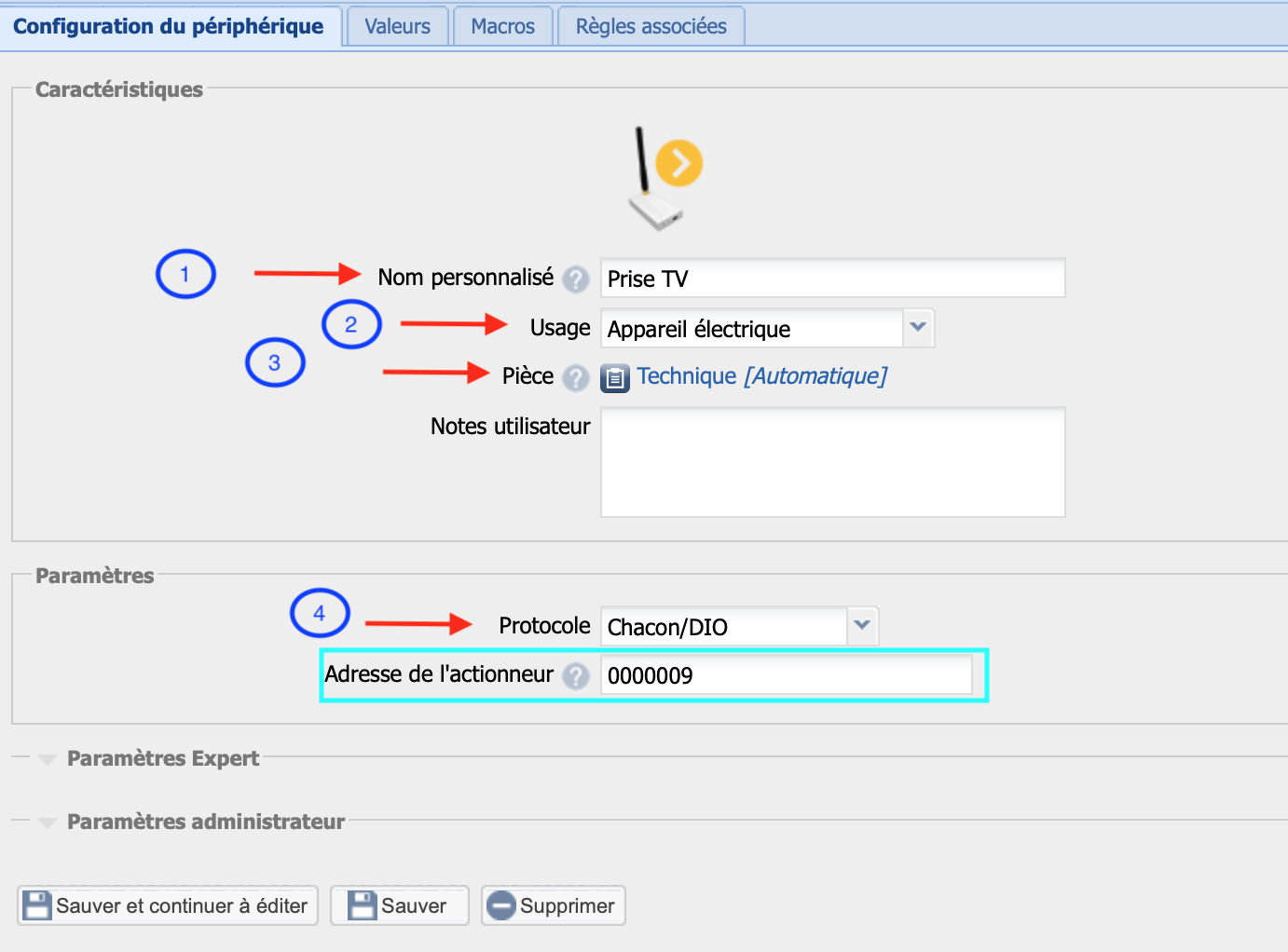Click the Technique [Automatique] room link

tap(761, 376)
